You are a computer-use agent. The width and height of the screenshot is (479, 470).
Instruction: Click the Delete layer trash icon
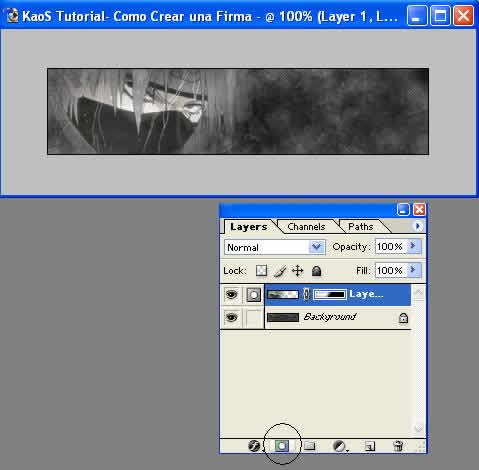[398, 446]
